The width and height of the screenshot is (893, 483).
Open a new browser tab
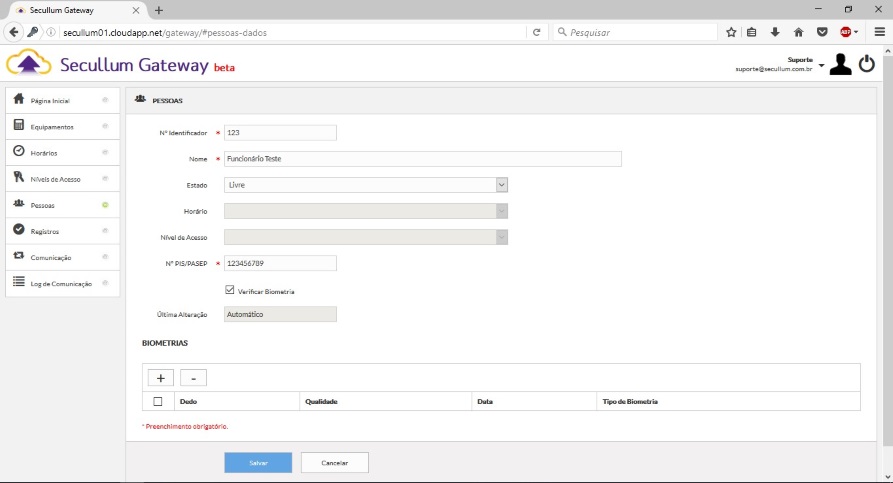click(158, 9)
